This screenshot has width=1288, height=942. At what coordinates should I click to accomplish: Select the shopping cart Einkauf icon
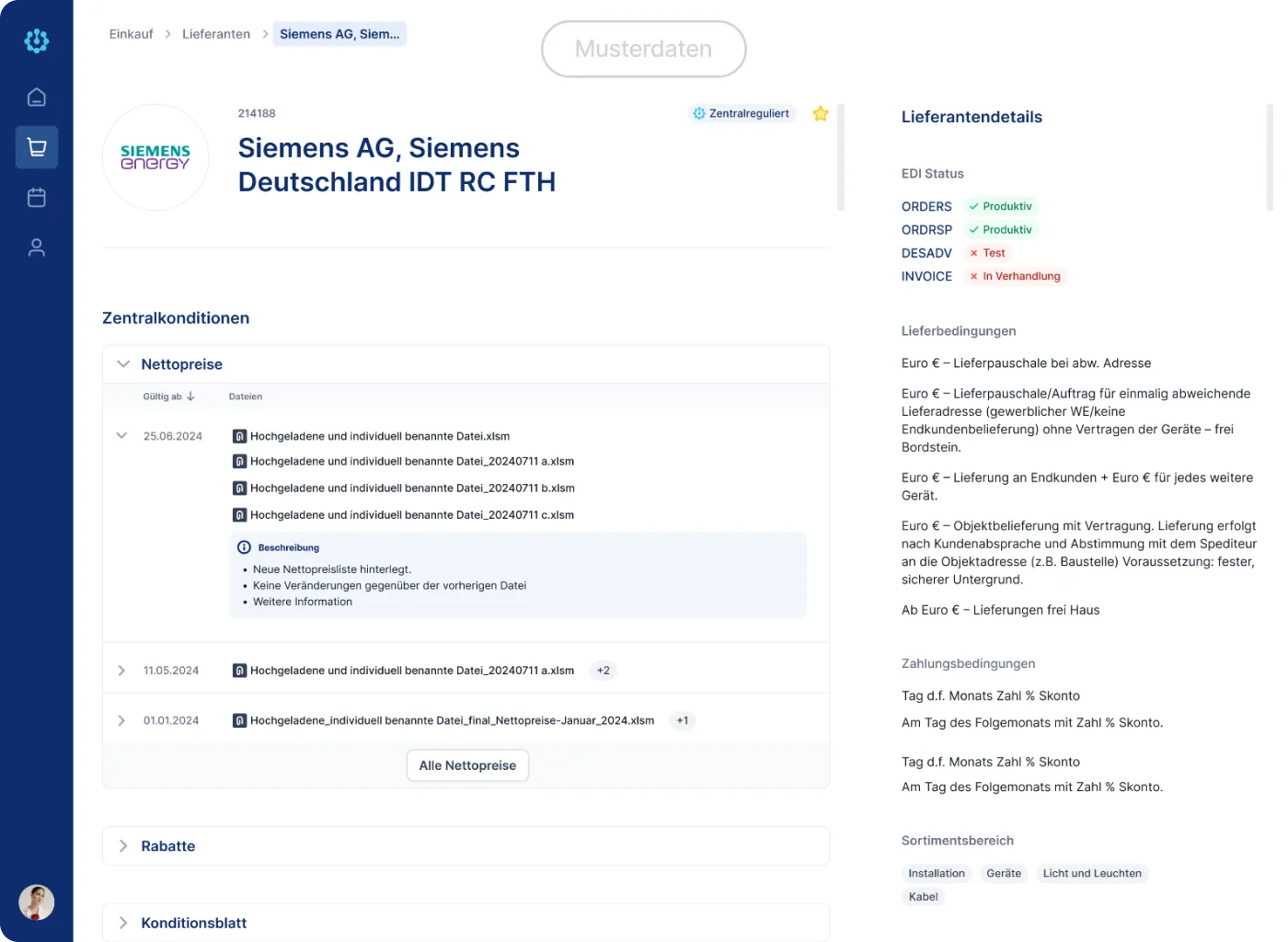(37, 147)
